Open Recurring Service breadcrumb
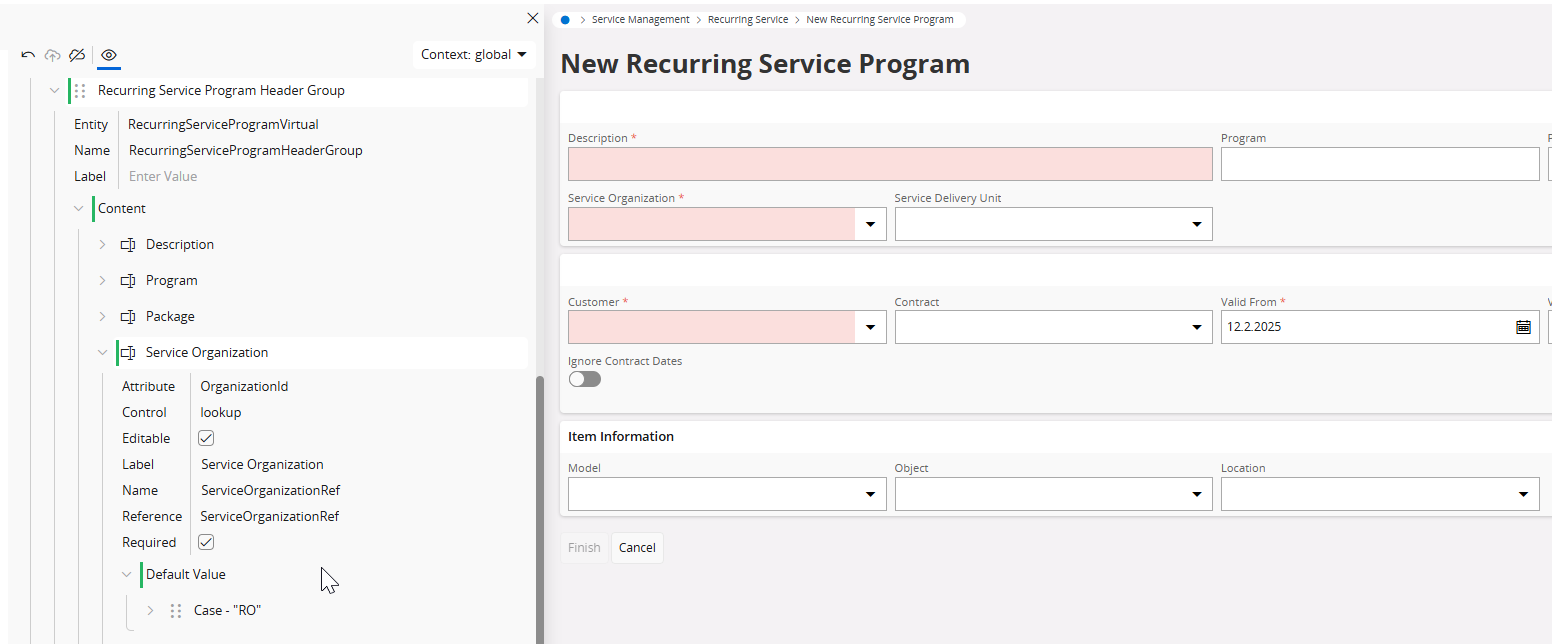This screenshot has width=1552, height=644. pyautogui.click(x=748, y=19)
